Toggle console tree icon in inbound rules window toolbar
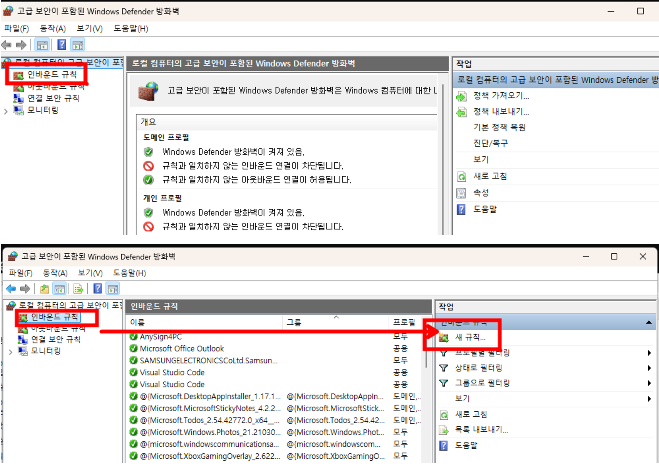This screenshot has width=659, height=467. pos(60,289)
